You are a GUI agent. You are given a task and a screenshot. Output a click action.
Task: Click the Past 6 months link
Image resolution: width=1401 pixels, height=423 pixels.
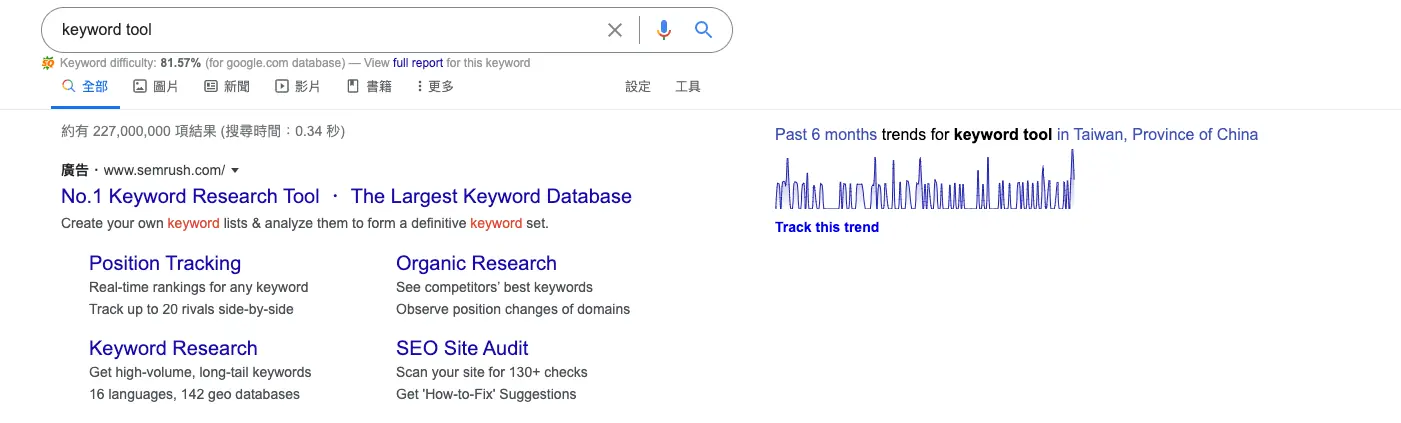(826, 135)
